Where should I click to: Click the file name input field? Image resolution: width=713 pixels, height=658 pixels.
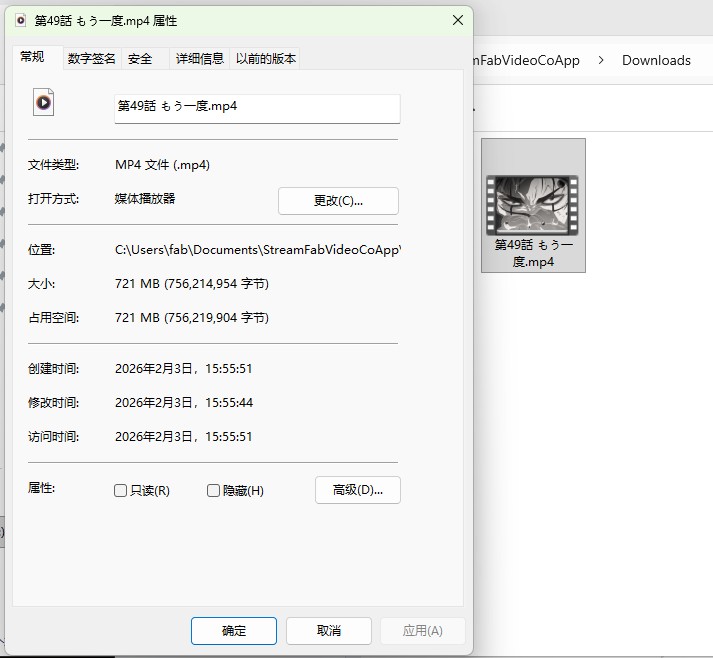click(x=257, y=109)
